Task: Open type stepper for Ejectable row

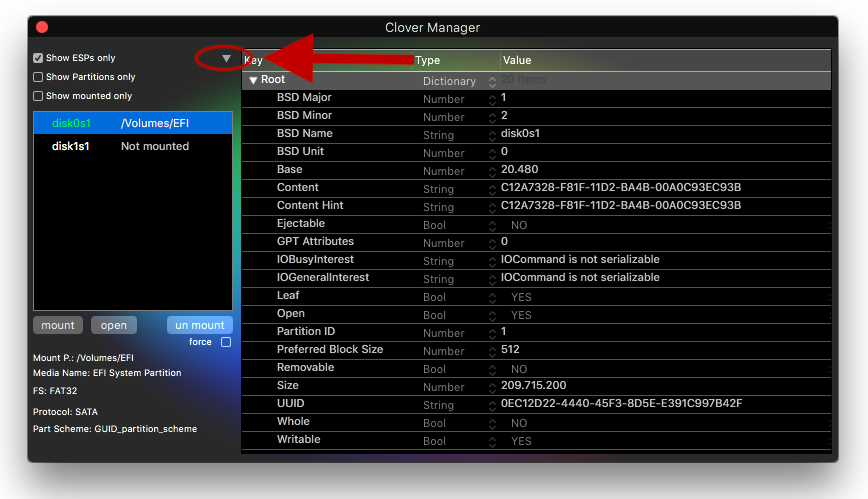Action: tap(492, 225)
